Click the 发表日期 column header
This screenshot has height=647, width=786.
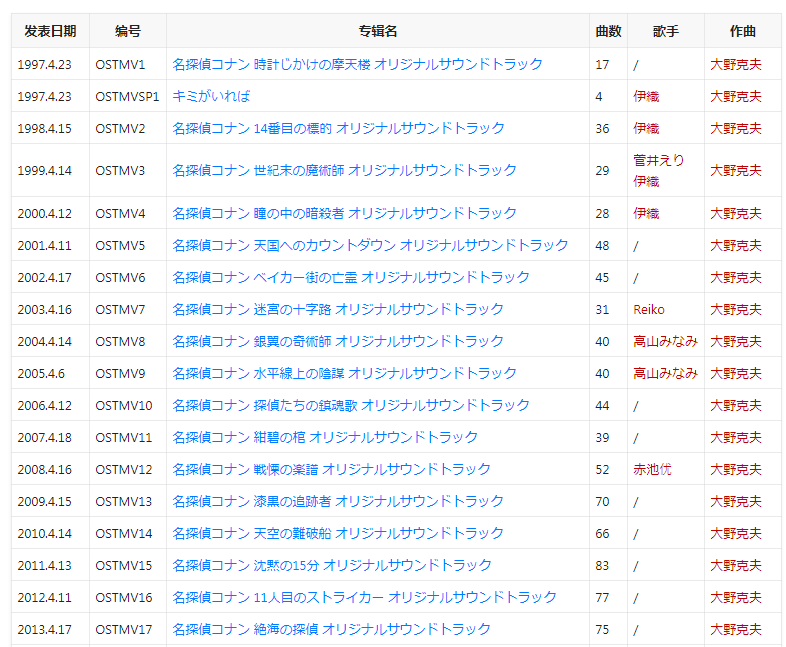50,31
